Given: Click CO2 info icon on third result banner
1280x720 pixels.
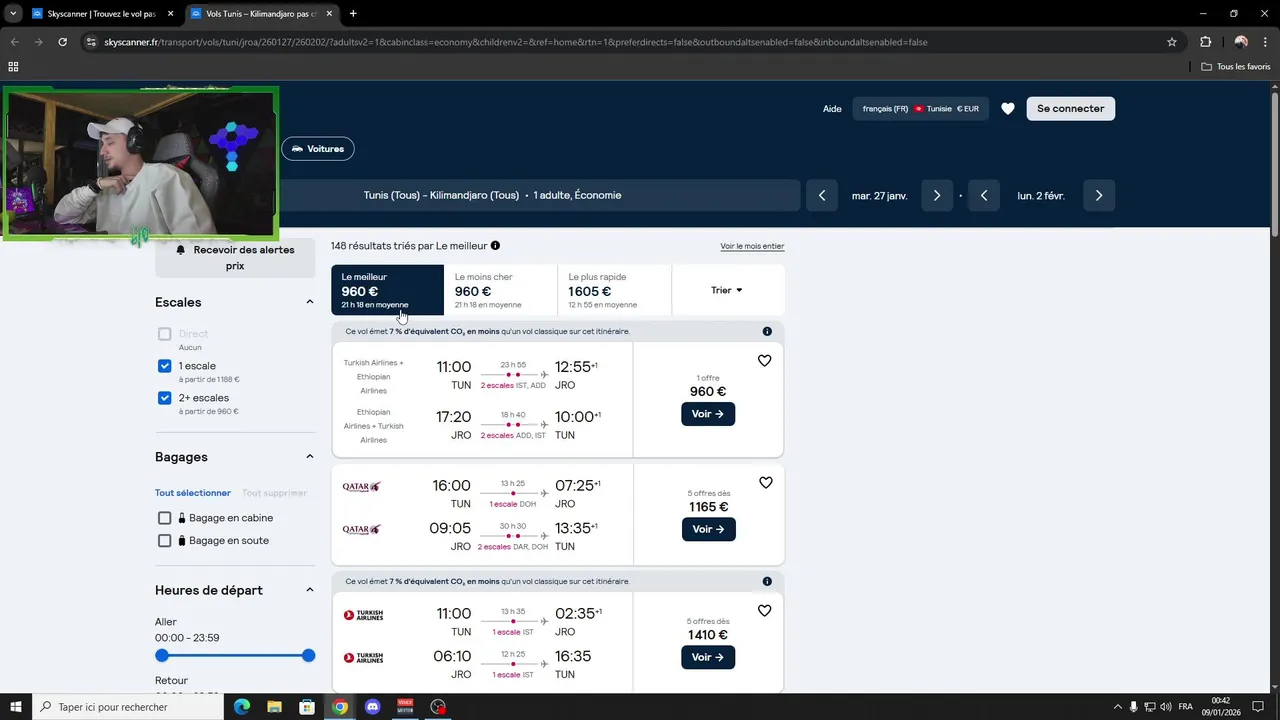Looking at the screenshot, I should 767,581.
